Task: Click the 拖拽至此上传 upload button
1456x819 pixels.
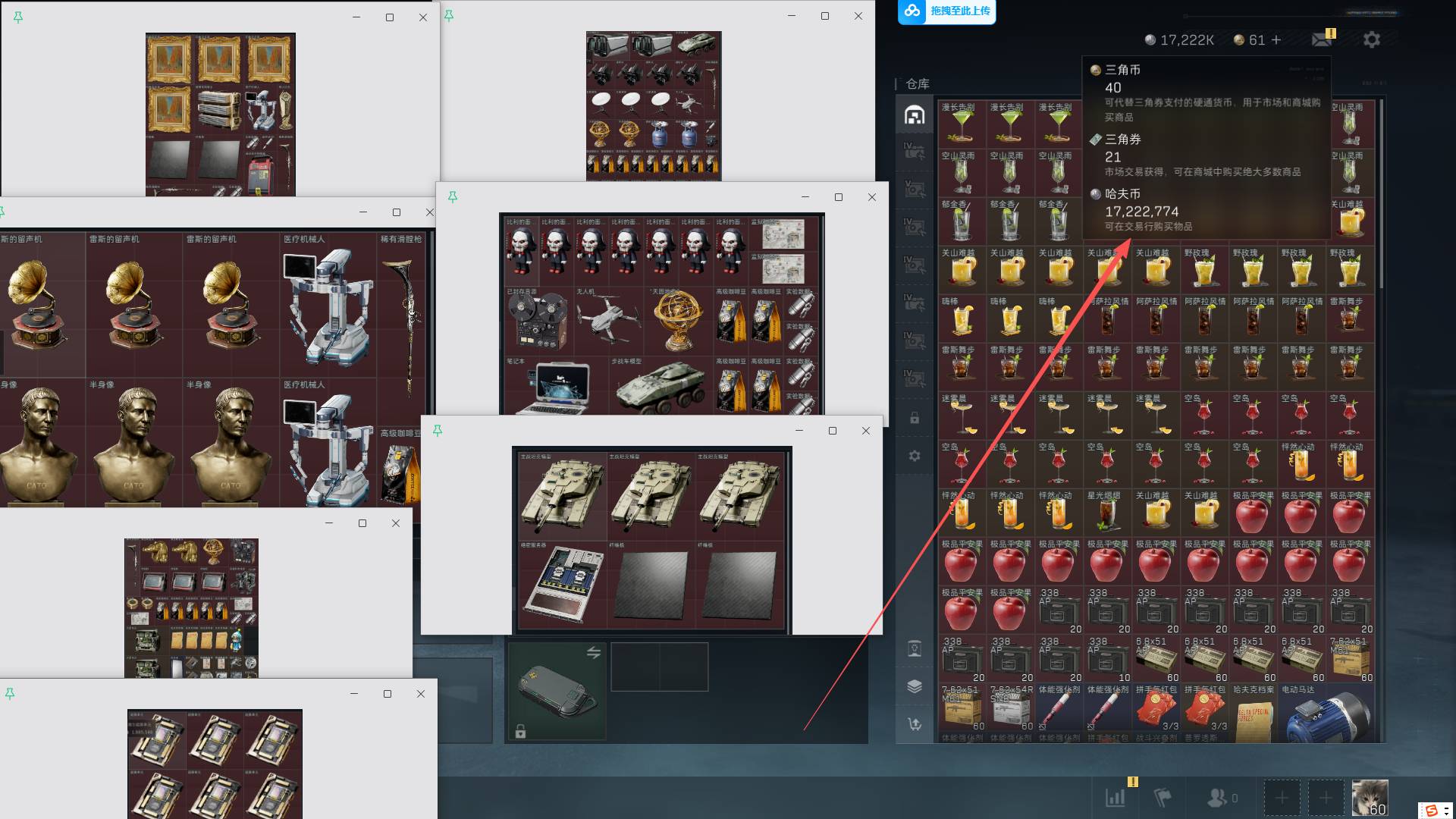Action: point(946,11)
